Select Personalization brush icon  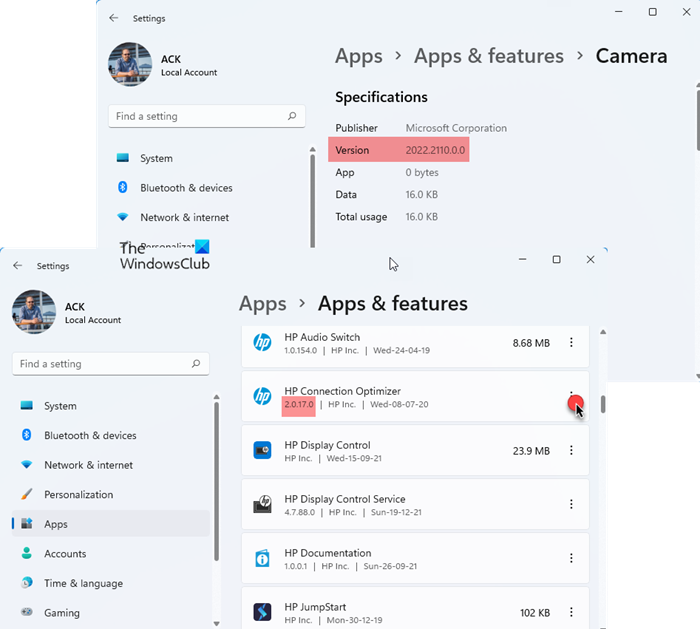click(x=27, y=495)
